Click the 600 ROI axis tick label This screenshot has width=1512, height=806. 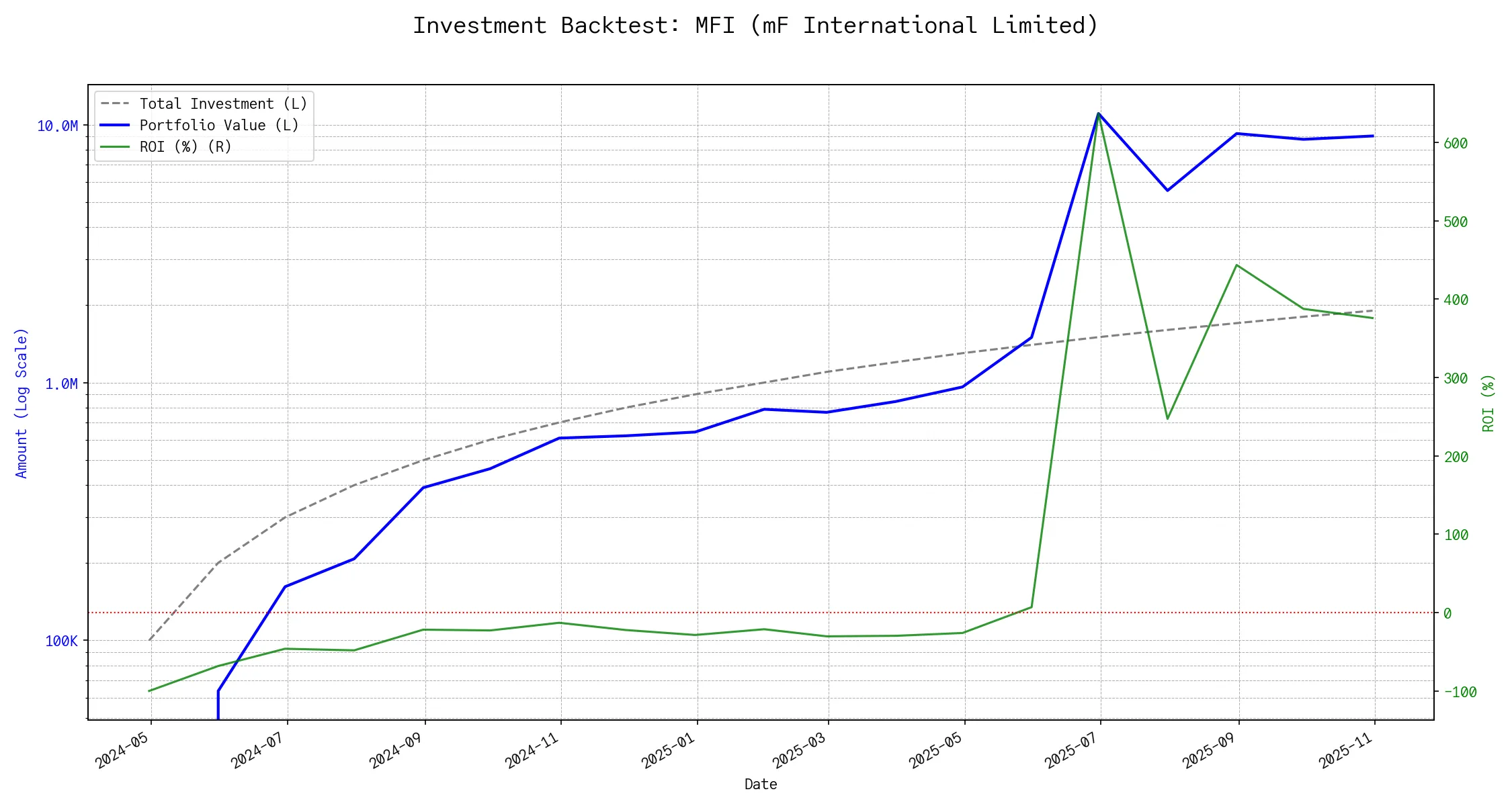[1456, 144]
